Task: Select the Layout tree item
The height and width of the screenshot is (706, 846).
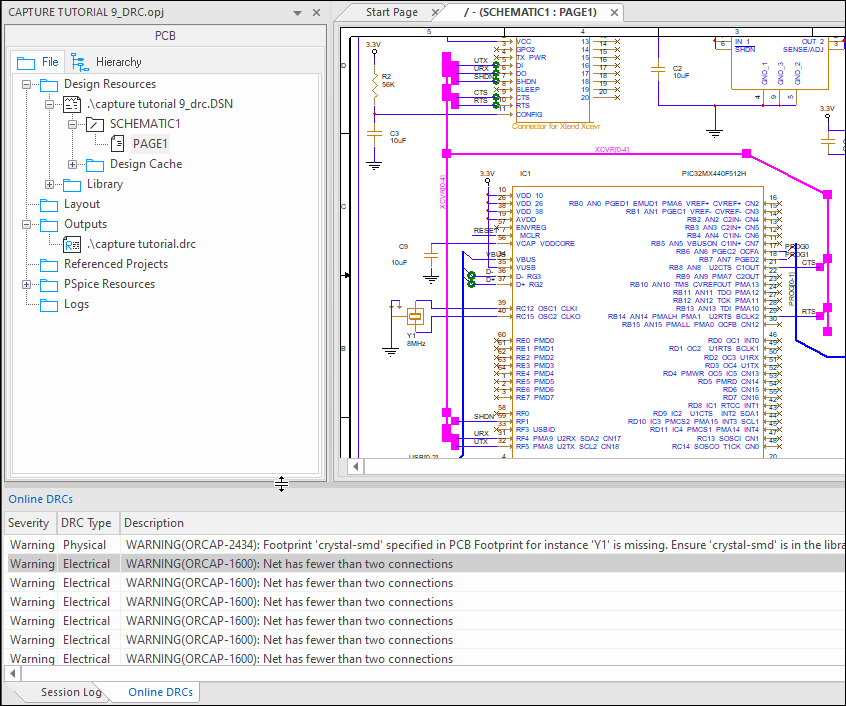Action: click(81, 204)
